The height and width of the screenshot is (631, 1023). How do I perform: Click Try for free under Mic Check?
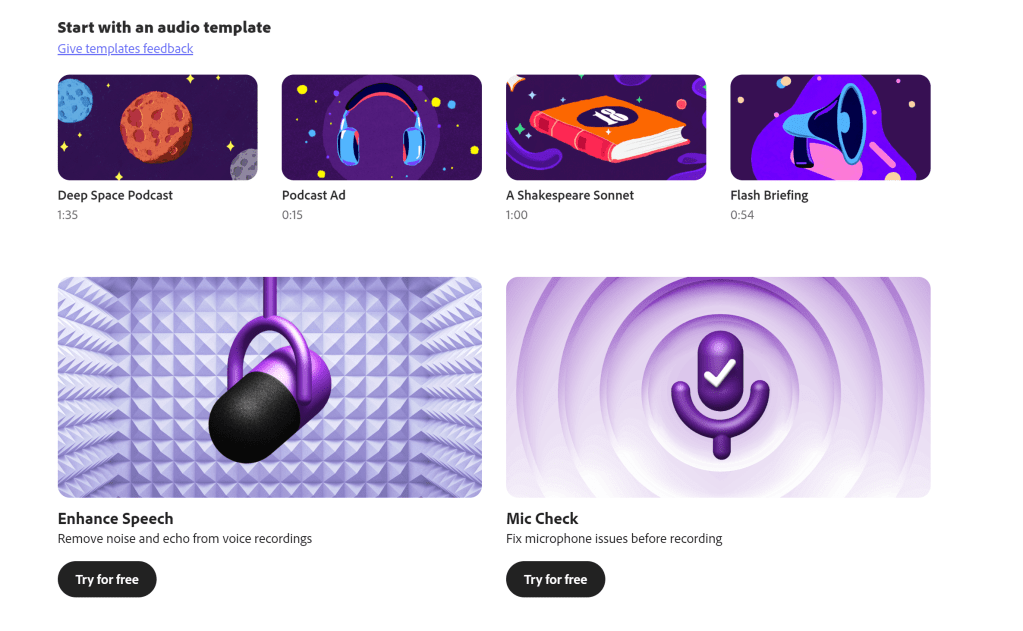point(556,579)
